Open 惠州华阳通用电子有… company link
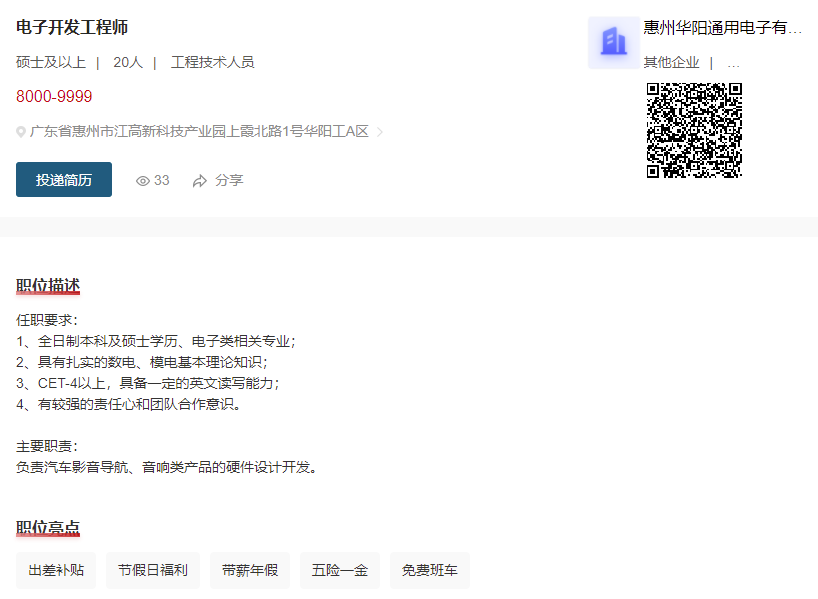818x599 pixels. (722, 27)
